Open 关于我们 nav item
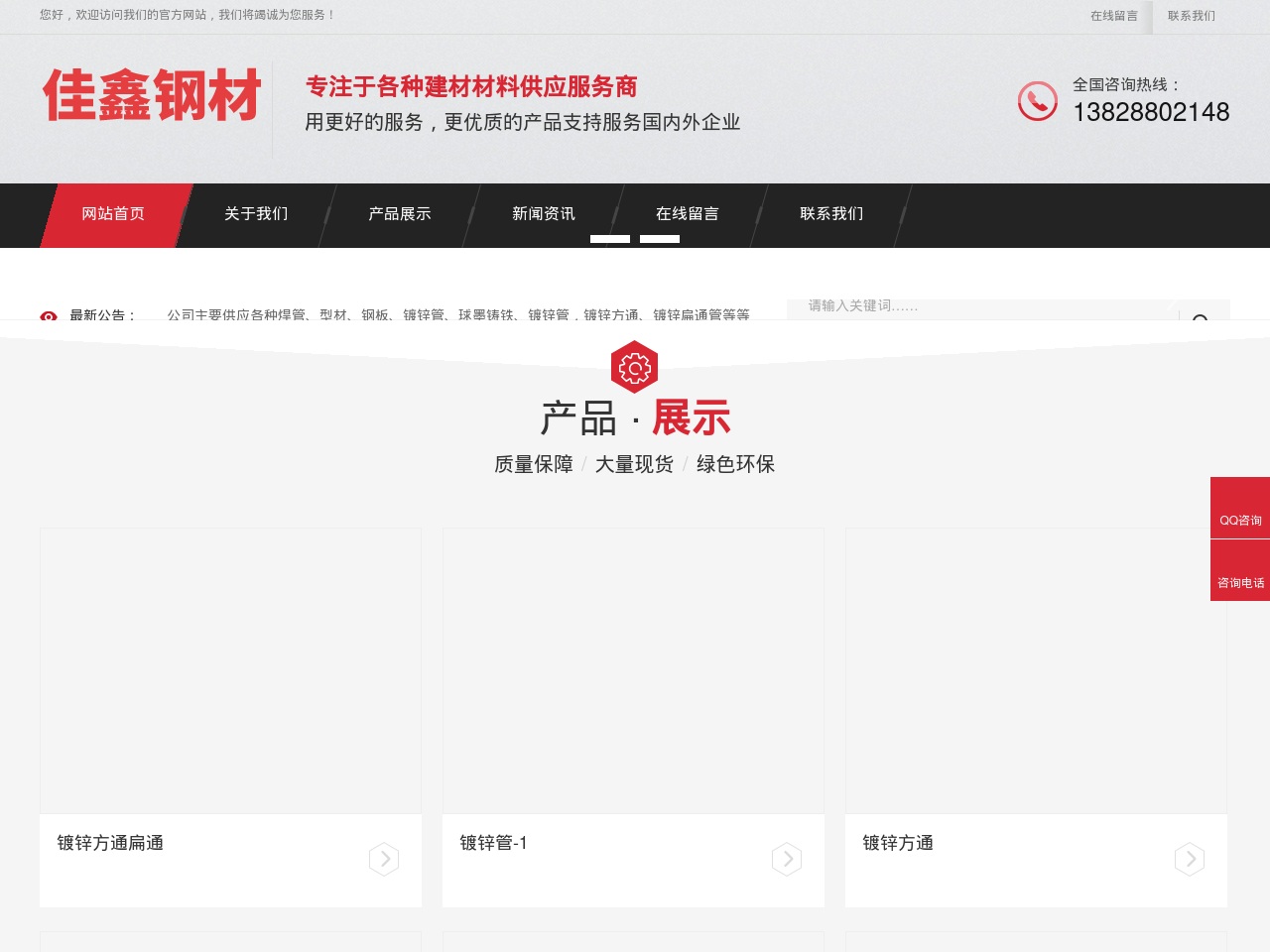This screenshot has height=952, width=1270. click(256, 214)
